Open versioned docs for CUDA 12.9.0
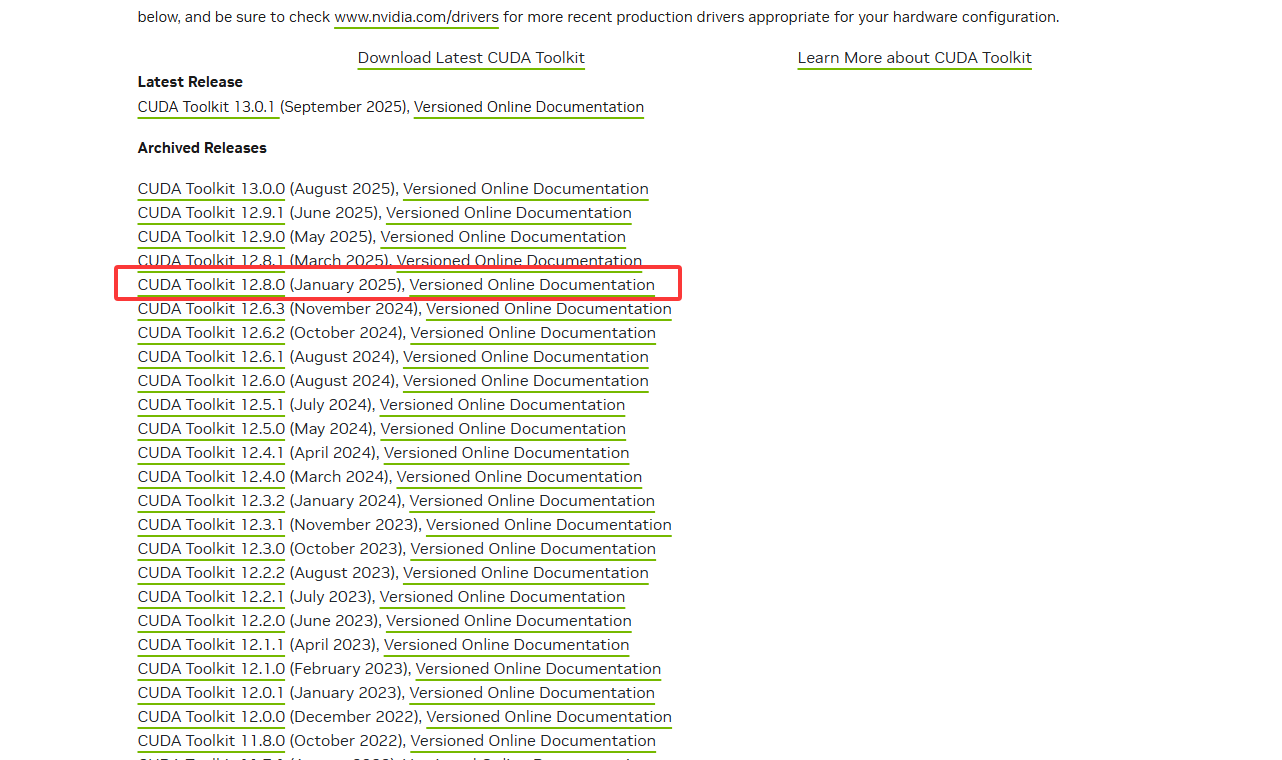The image size is (1282, 760). [x=503, y=237]
